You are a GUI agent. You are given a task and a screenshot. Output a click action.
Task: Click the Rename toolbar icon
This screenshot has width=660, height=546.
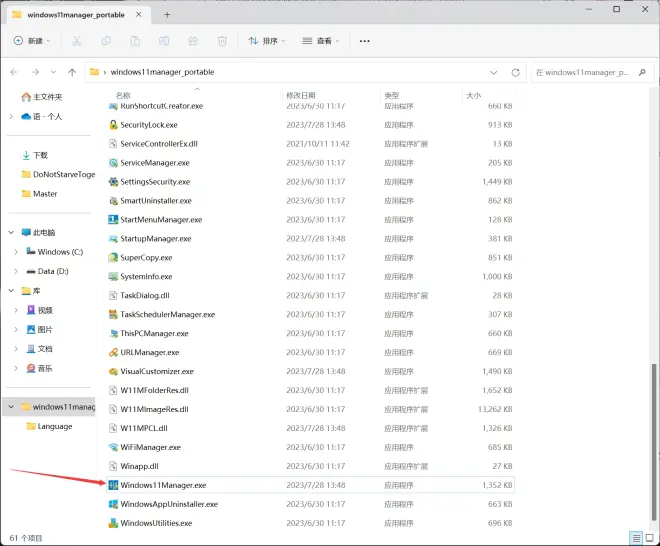click(x=164, y=41)
